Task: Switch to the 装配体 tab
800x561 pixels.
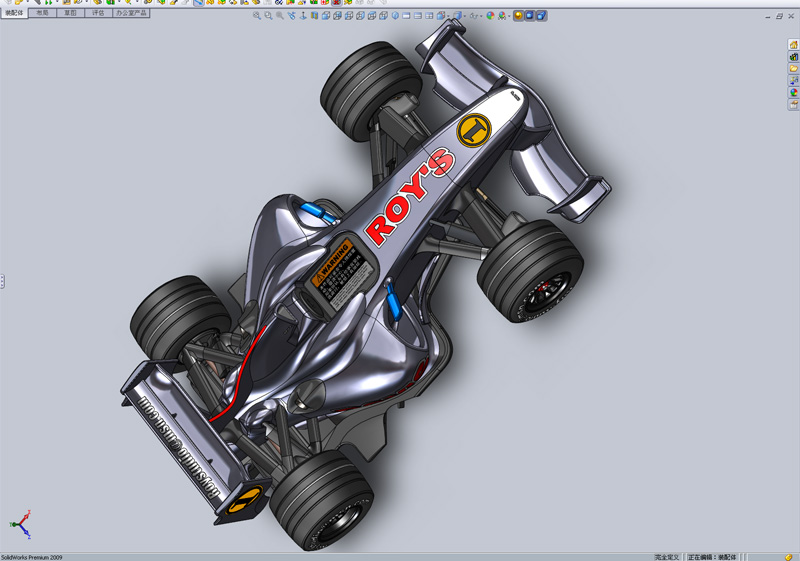Action: click(14, 13)
